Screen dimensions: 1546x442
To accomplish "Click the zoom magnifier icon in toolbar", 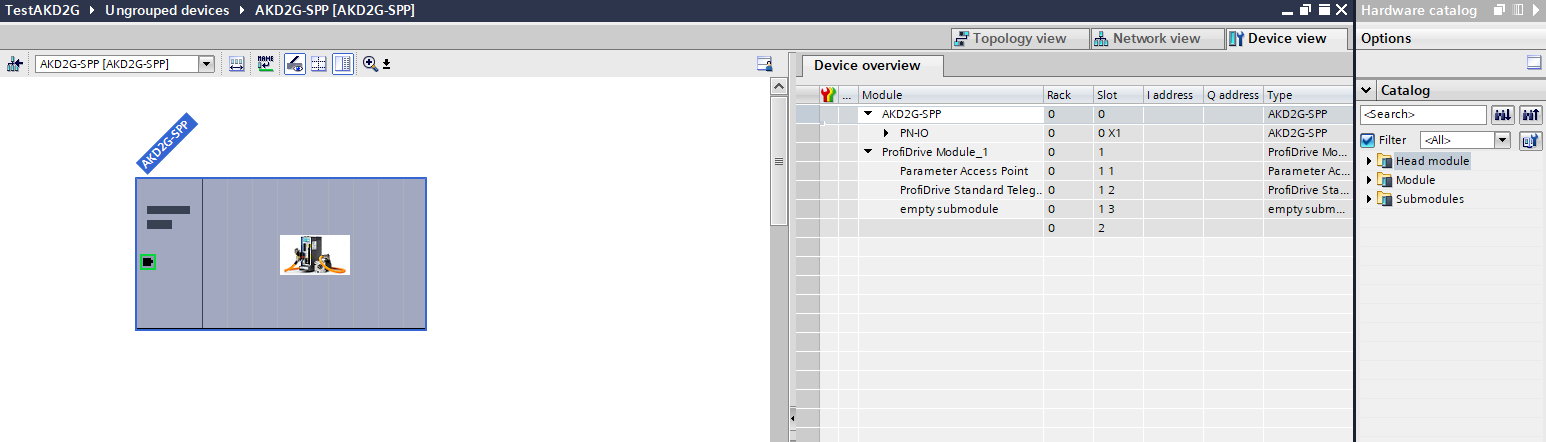I will (370, 64).
